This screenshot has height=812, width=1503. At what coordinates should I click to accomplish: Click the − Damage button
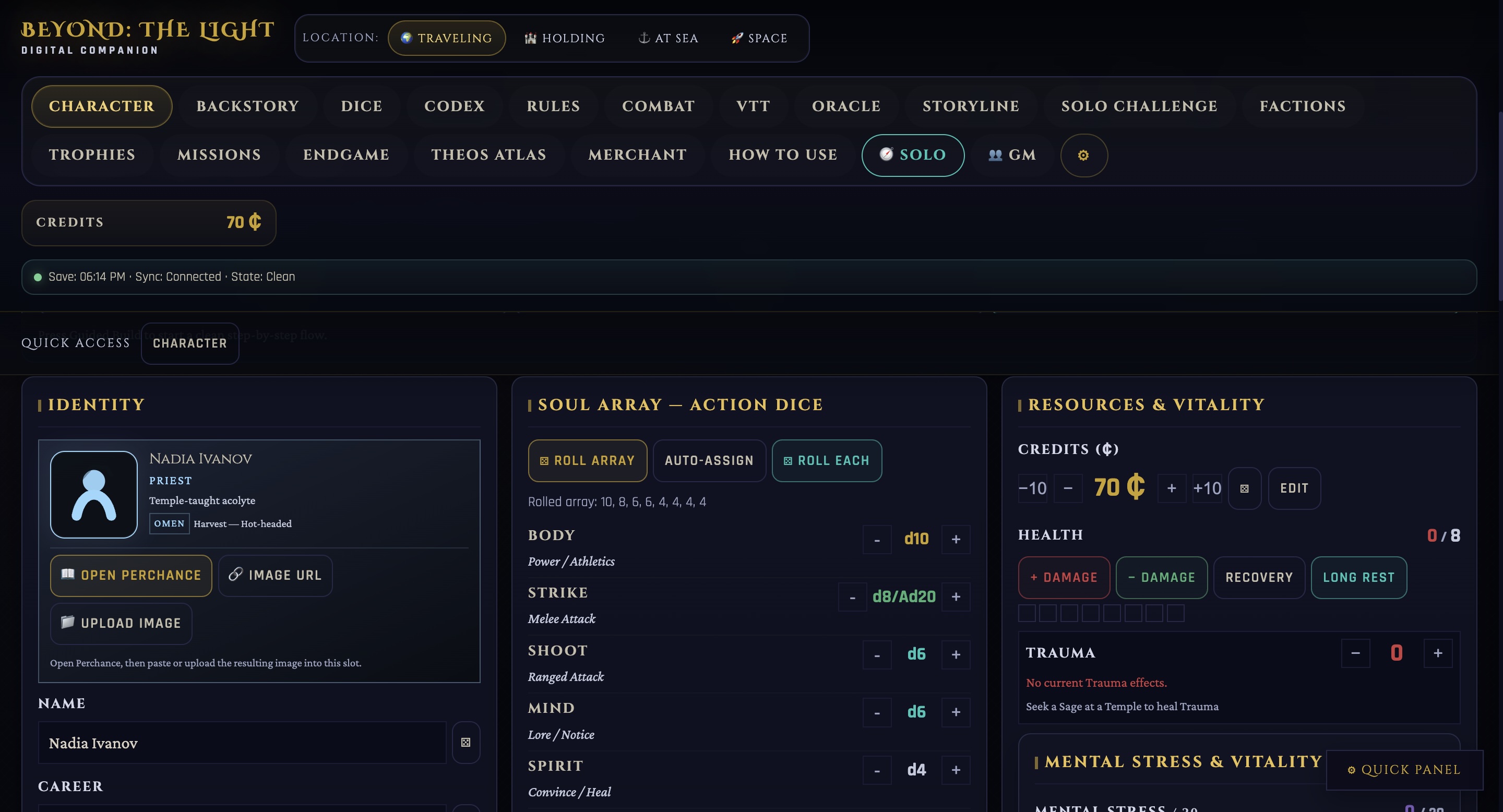tap(1162, 578)
